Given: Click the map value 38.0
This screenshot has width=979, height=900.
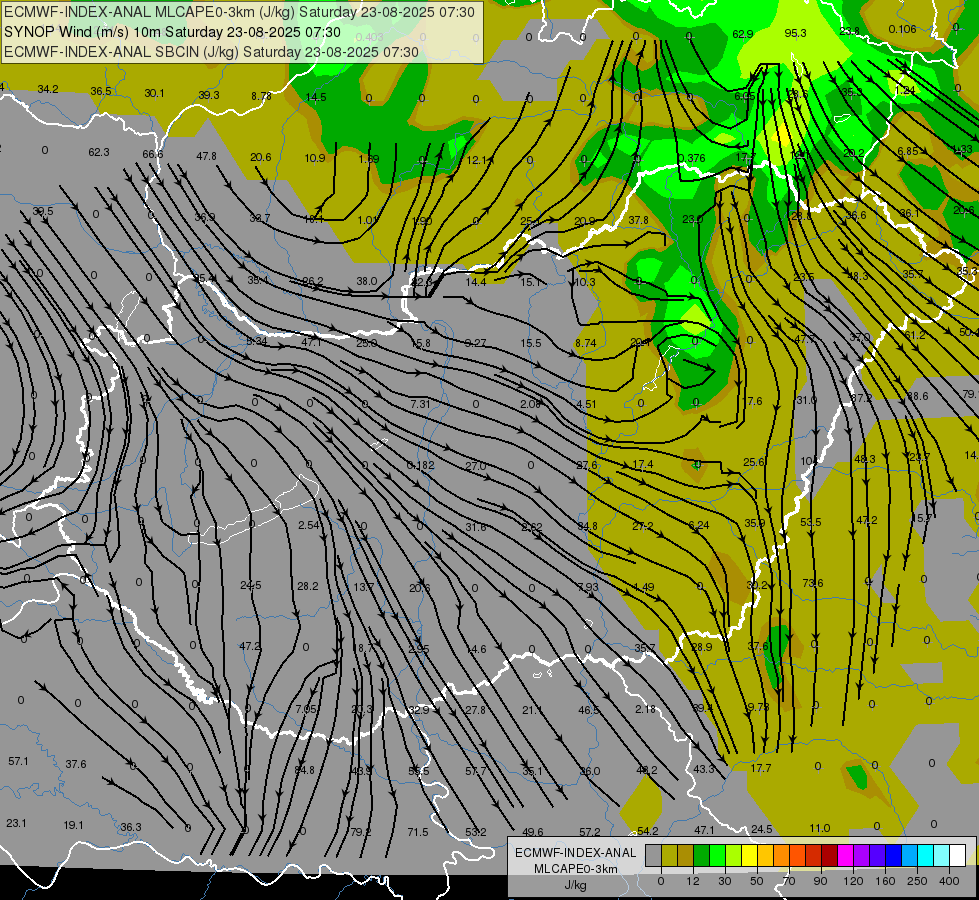Looking at the screenshot, I should (367, 281).
